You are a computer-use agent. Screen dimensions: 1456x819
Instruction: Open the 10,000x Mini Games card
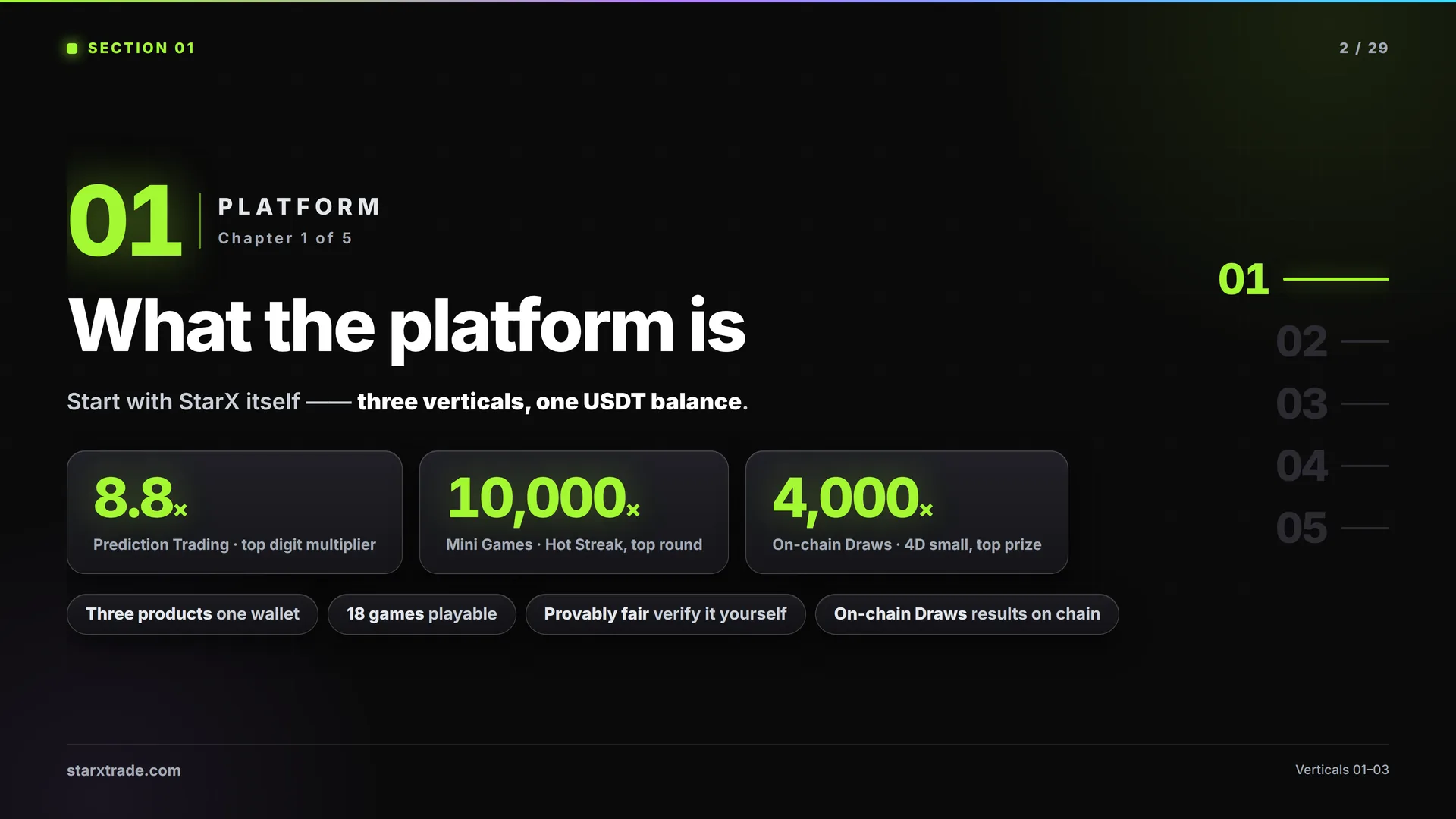point(574,512)
